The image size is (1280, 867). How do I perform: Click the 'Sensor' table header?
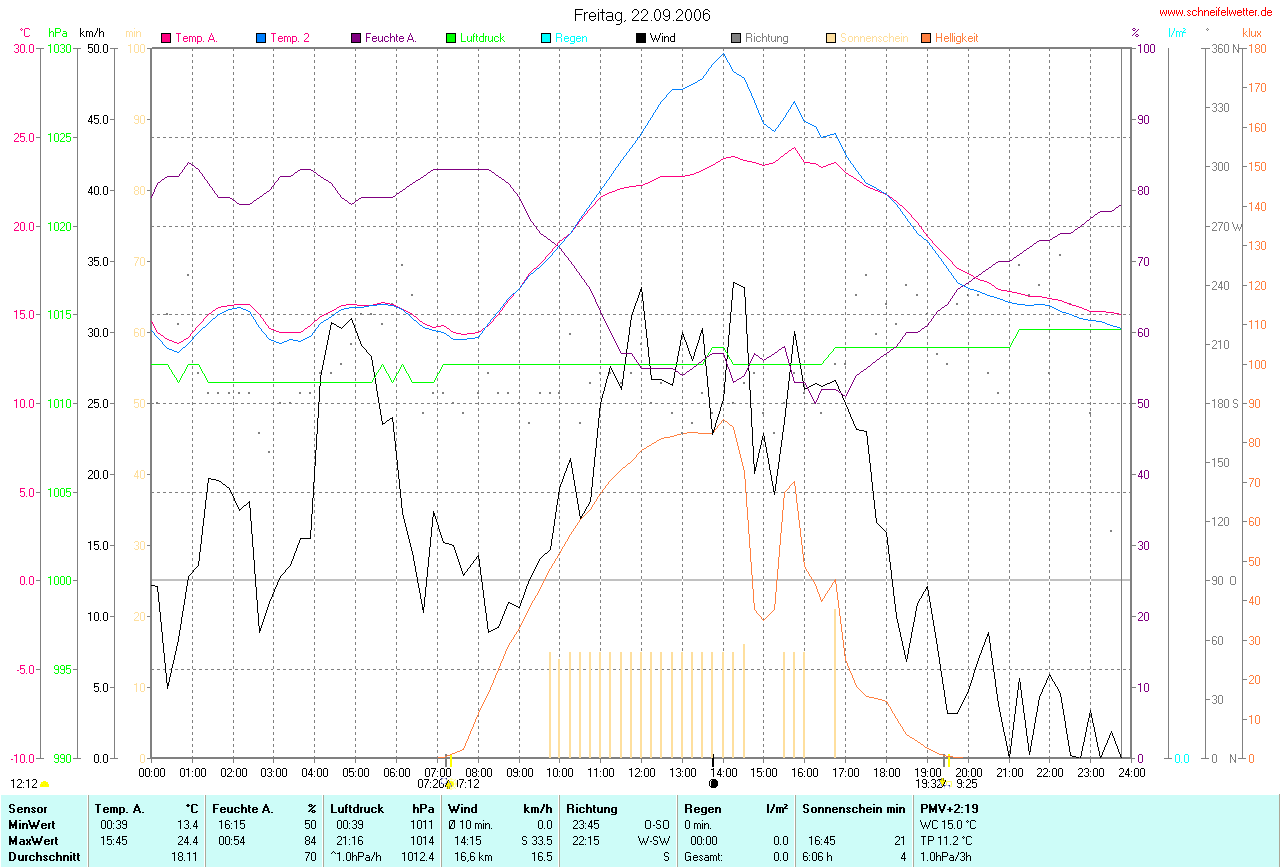(26, 809)
